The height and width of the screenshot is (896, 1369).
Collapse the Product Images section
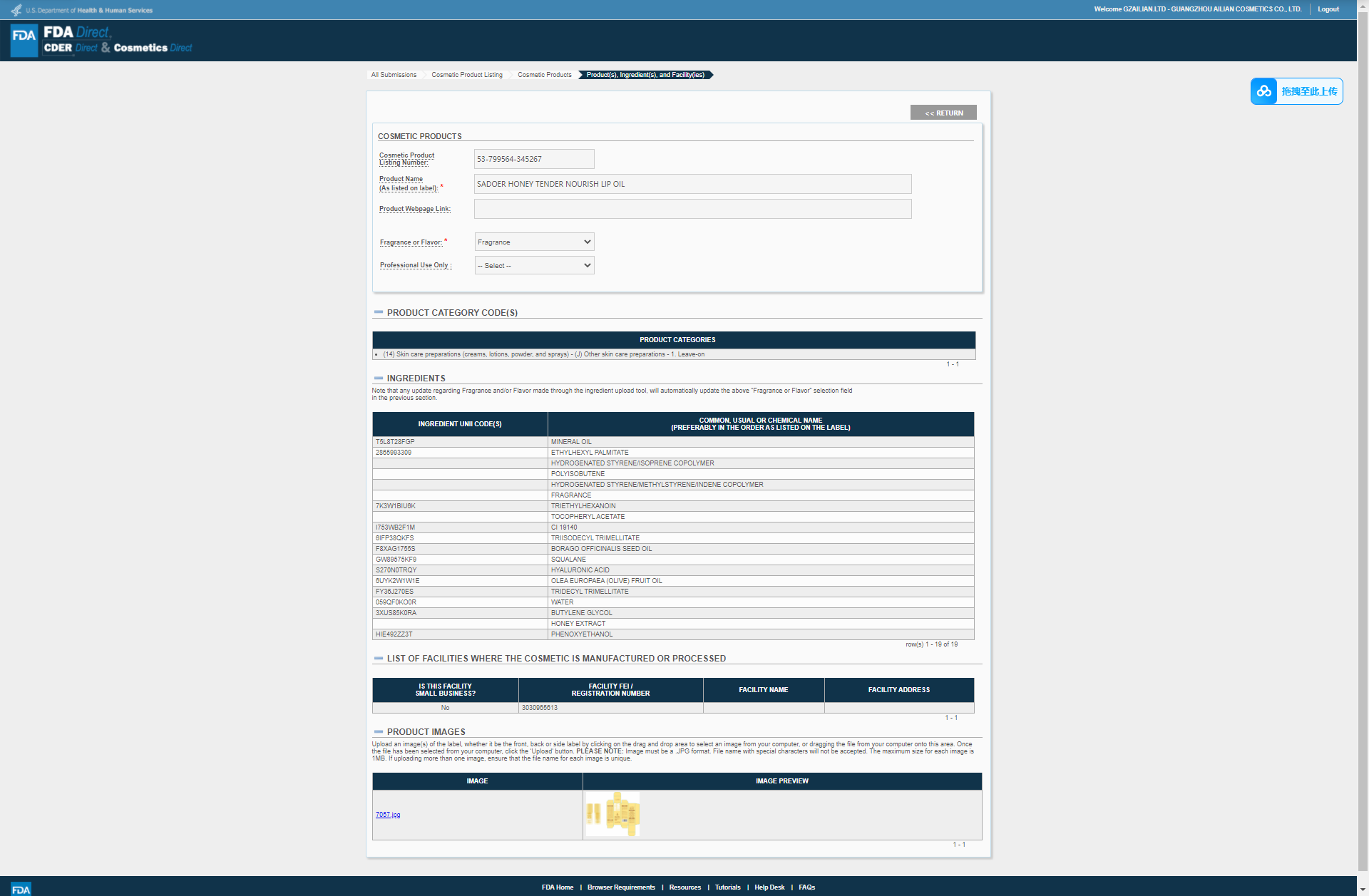click(379, 732)
